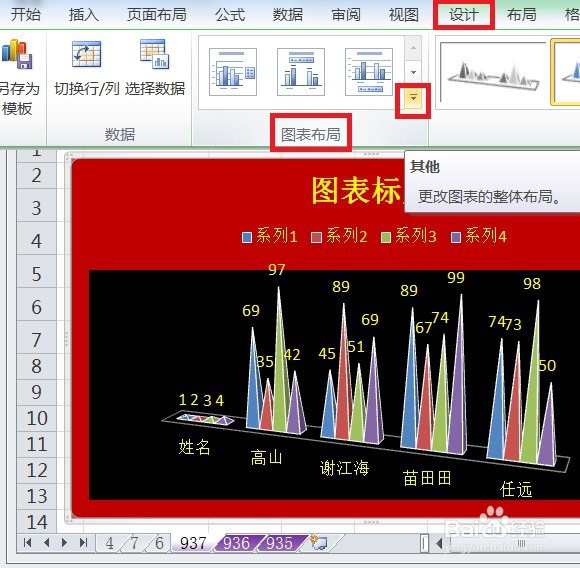Click the horizontal scrollbar left arrow
This screenshot has width=580, height=568.
click(439, 544)
